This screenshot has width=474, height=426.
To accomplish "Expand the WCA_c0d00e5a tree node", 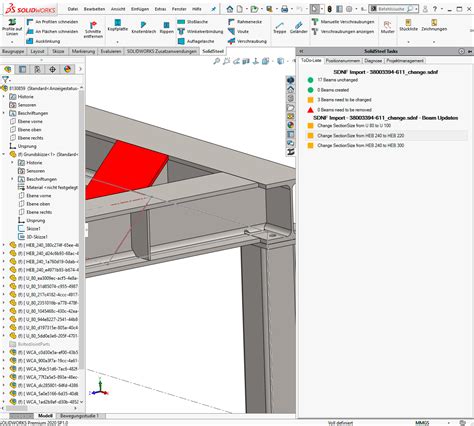I will point(4,352).
